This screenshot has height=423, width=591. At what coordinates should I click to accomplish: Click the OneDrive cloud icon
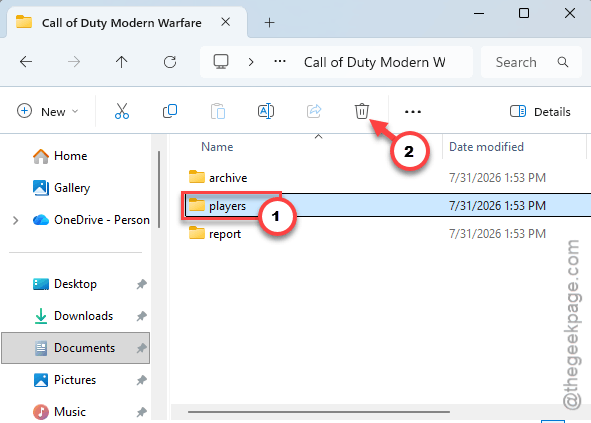41,220
